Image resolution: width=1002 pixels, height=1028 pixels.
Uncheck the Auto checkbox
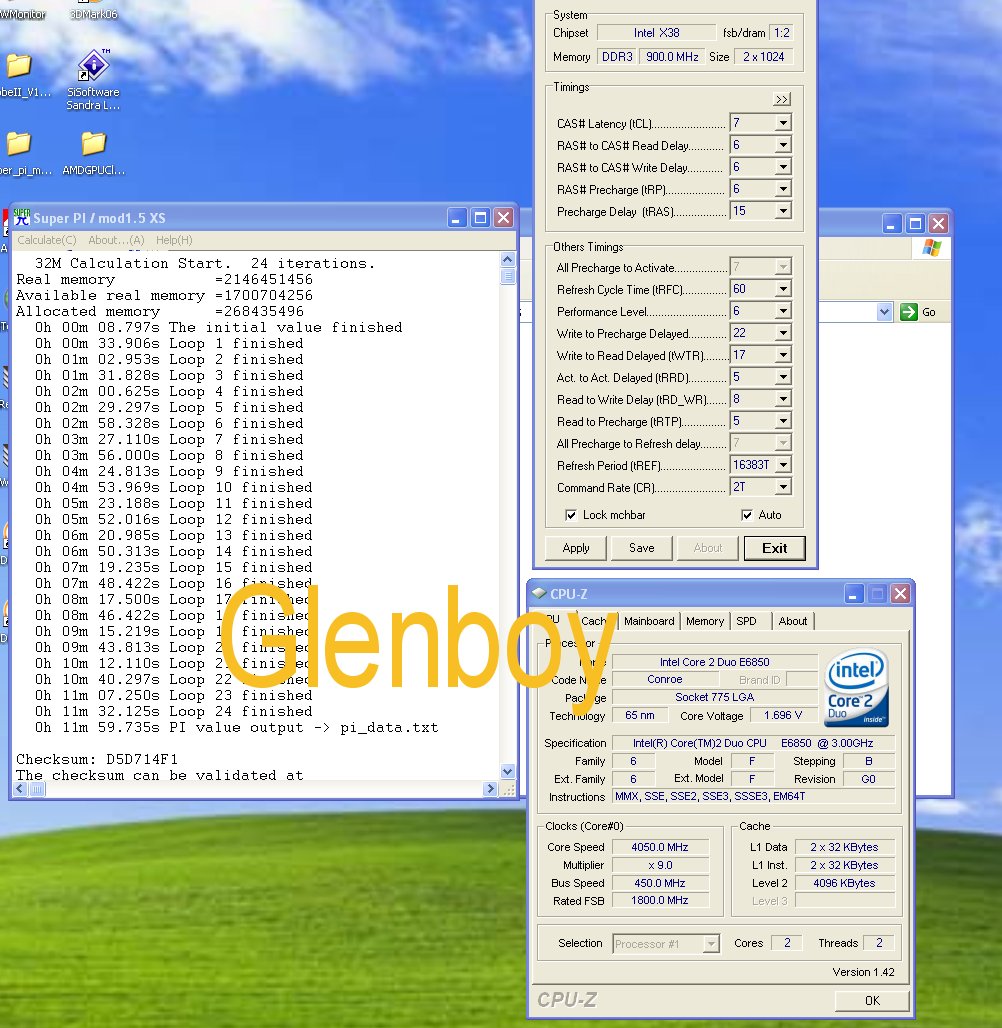pyautogui.click(x=747, y=515)
